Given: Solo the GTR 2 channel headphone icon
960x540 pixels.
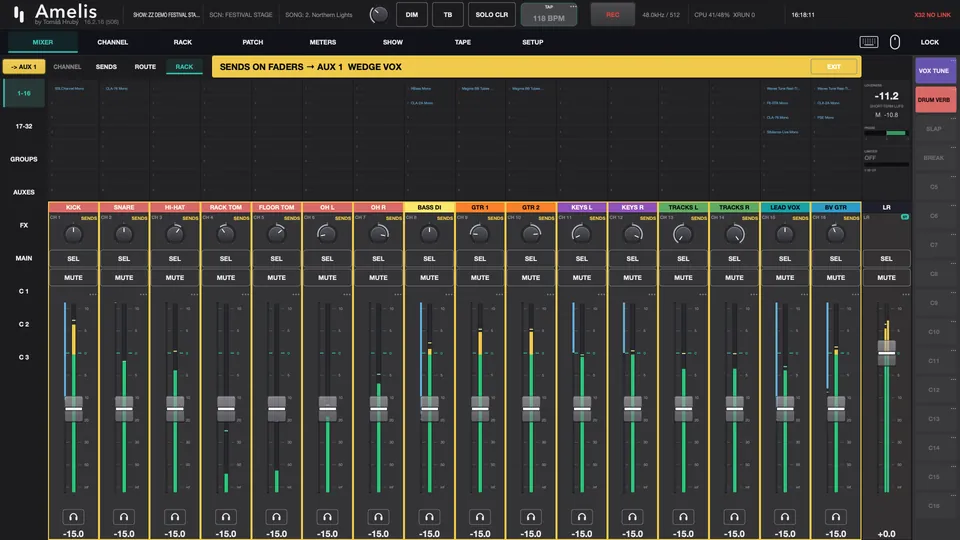Looking at the screenshot, I should 531,517.
